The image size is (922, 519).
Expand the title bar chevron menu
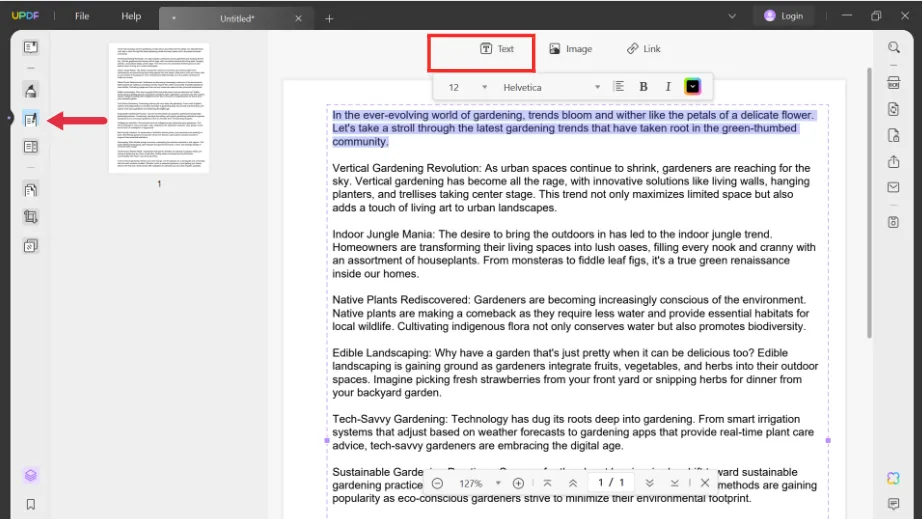point(732,16)
